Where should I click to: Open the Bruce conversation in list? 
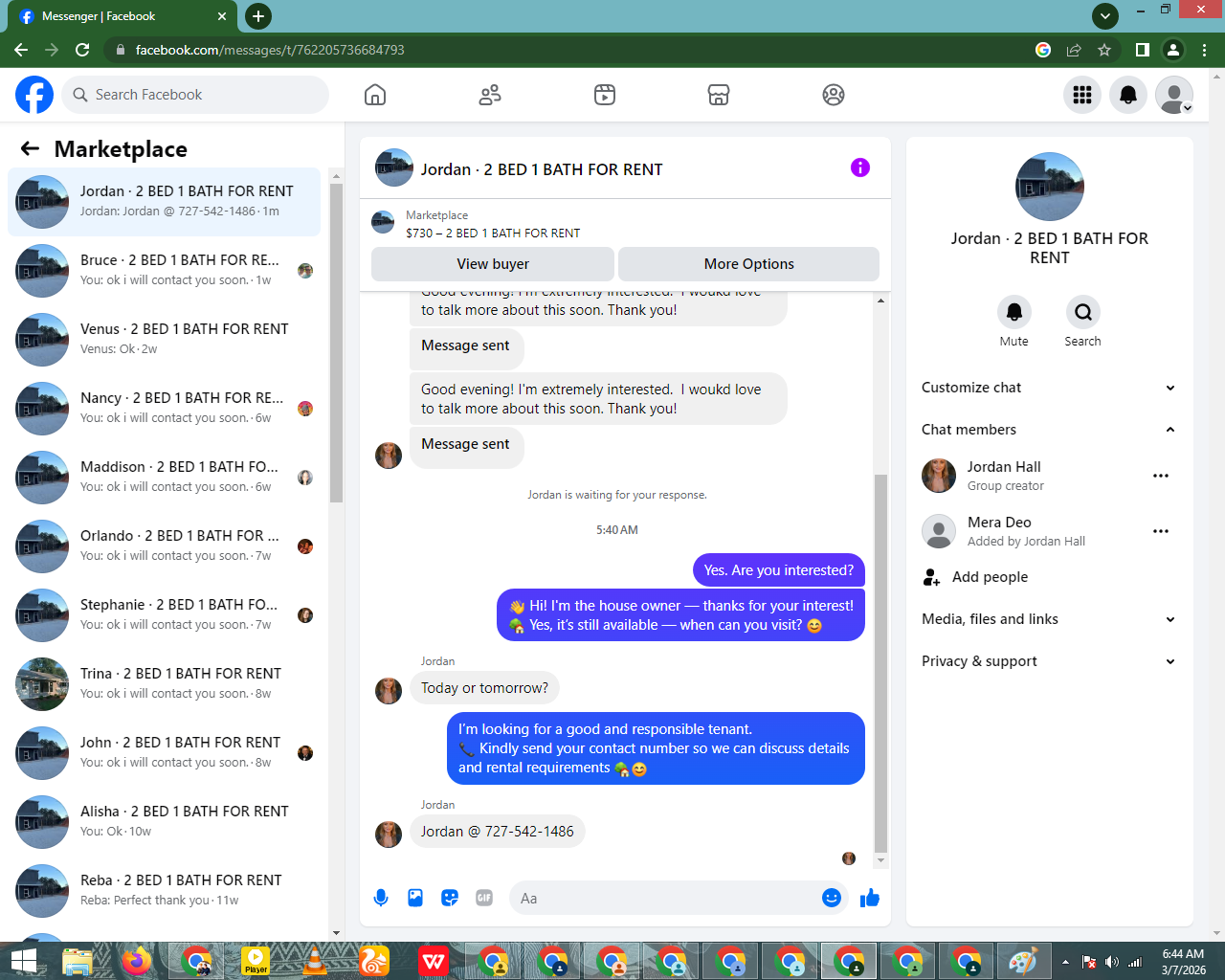pos(165,271)
